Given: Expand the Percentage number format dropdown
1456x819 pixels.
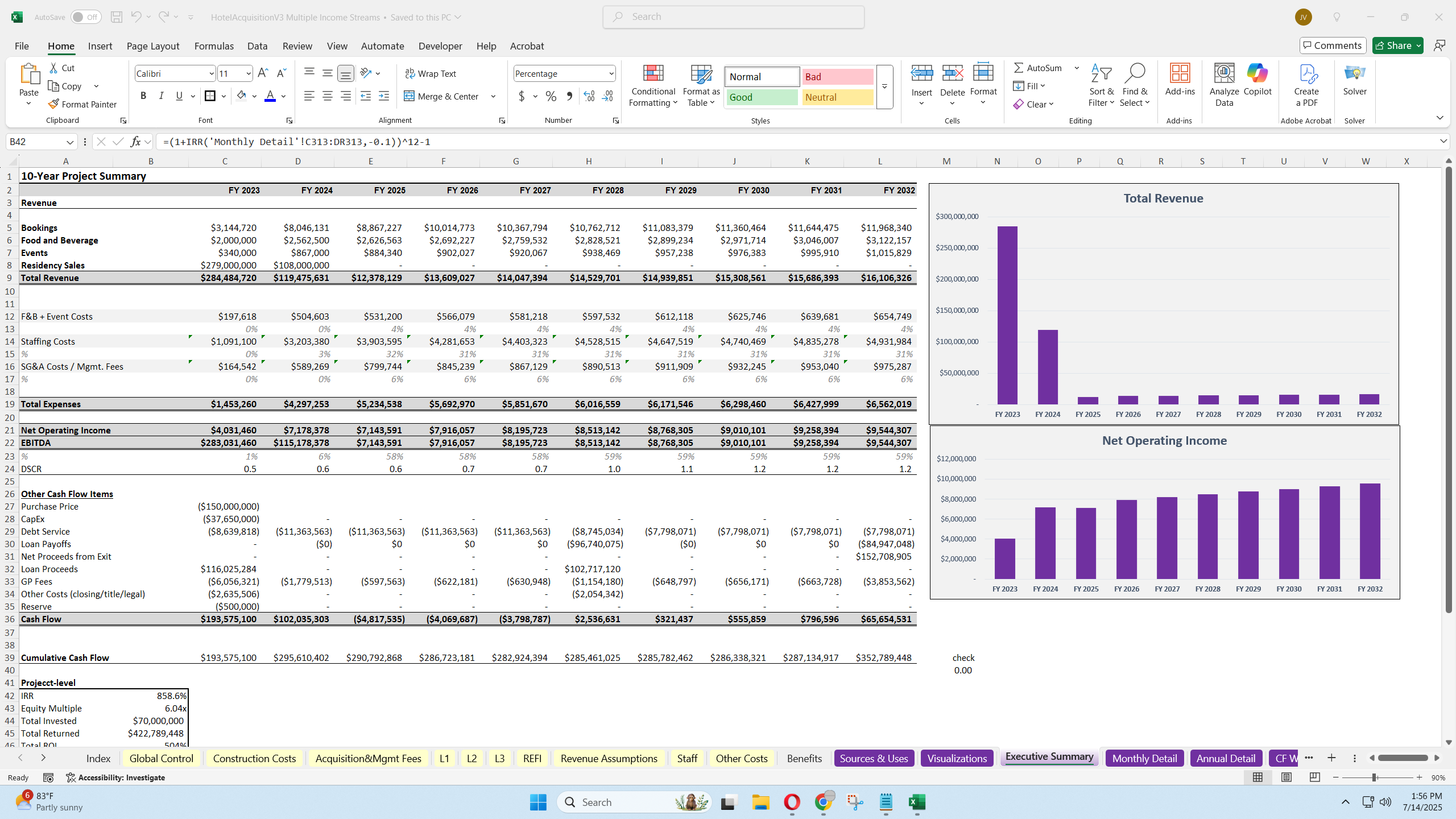Looking at the screenshot, I should 612,73.
